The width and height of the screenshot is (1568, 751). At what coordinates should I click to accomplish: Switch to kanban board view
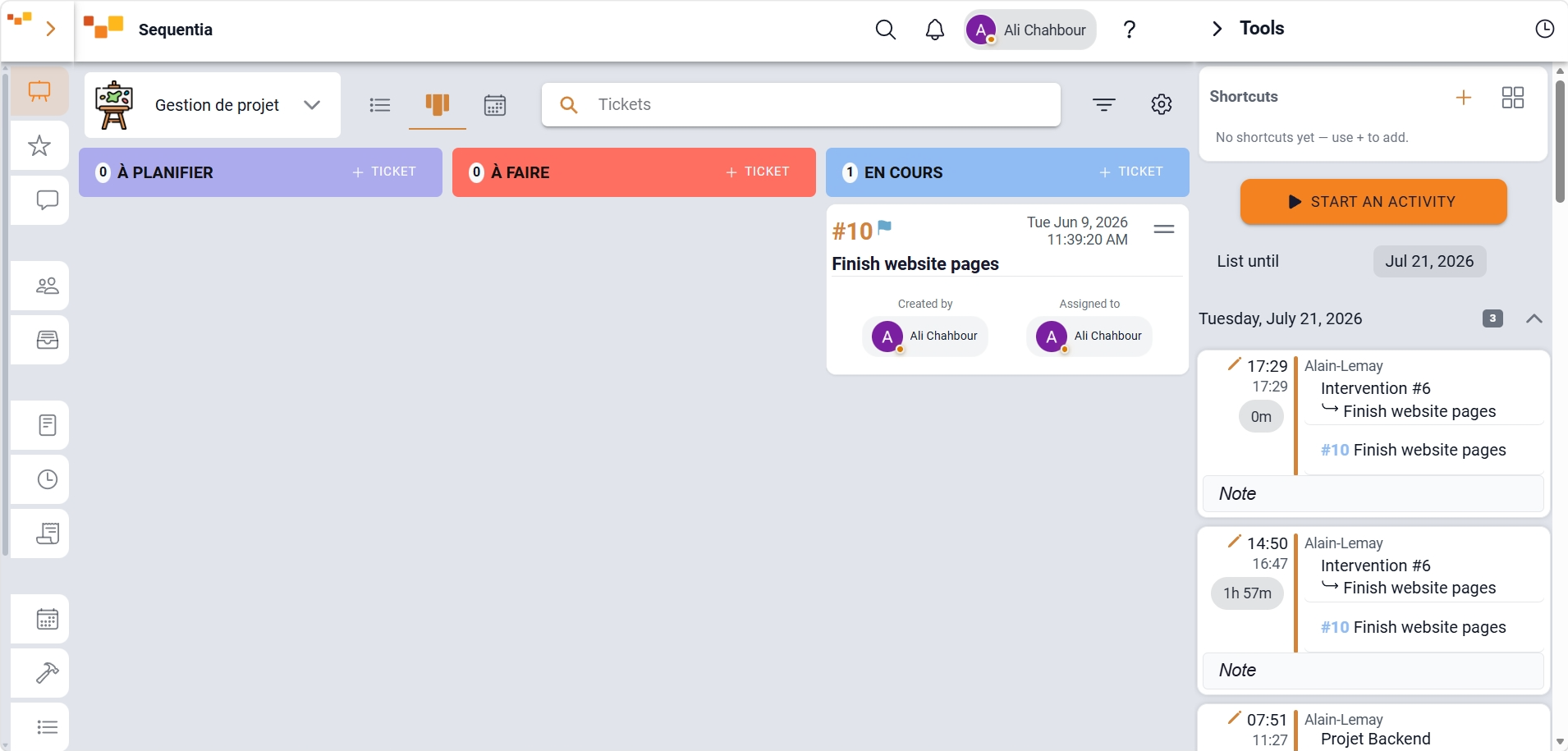pyautogui.click(x=438, y=104)
